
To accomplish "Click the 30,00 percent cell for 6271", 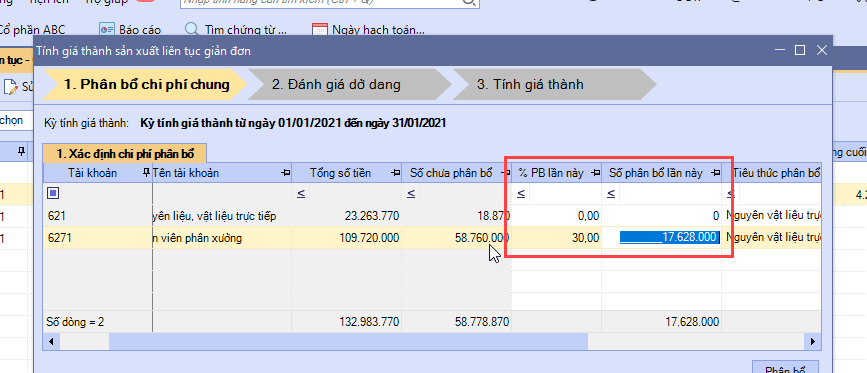I will click(x=556, y=238).
